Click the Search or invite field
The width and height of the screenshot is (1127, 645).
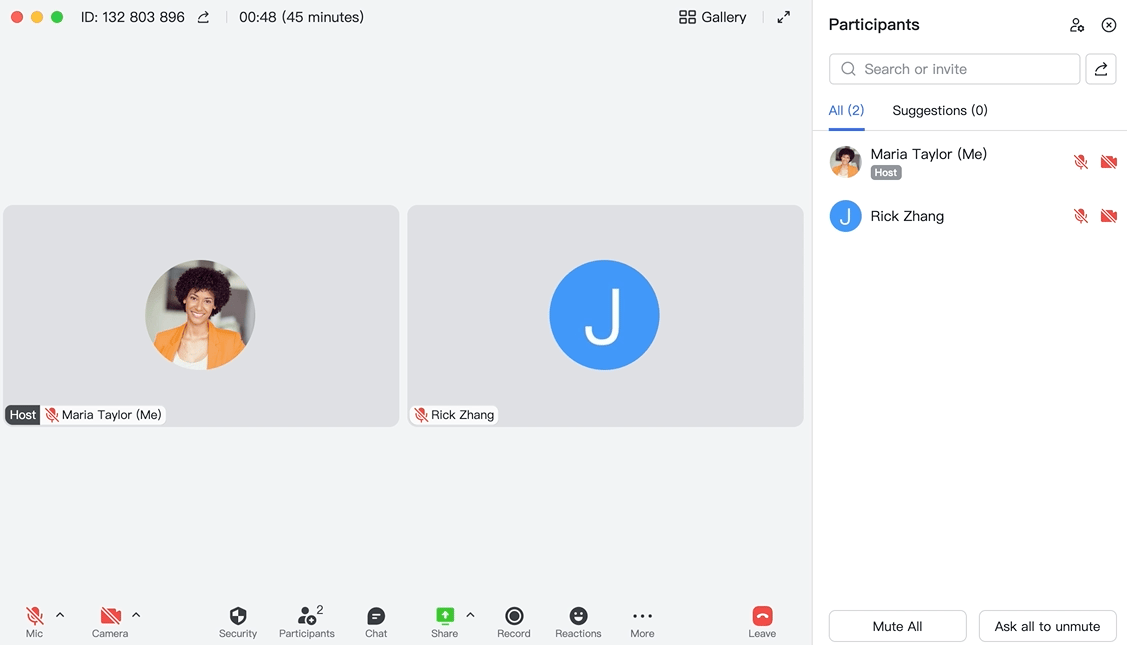954,69
